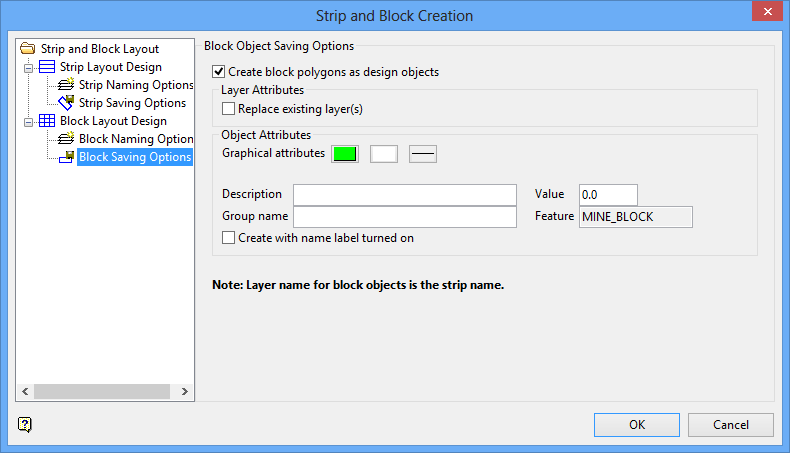Click the Description text field
The height and width of the screenshot is (453, 790).
[404, 194]
